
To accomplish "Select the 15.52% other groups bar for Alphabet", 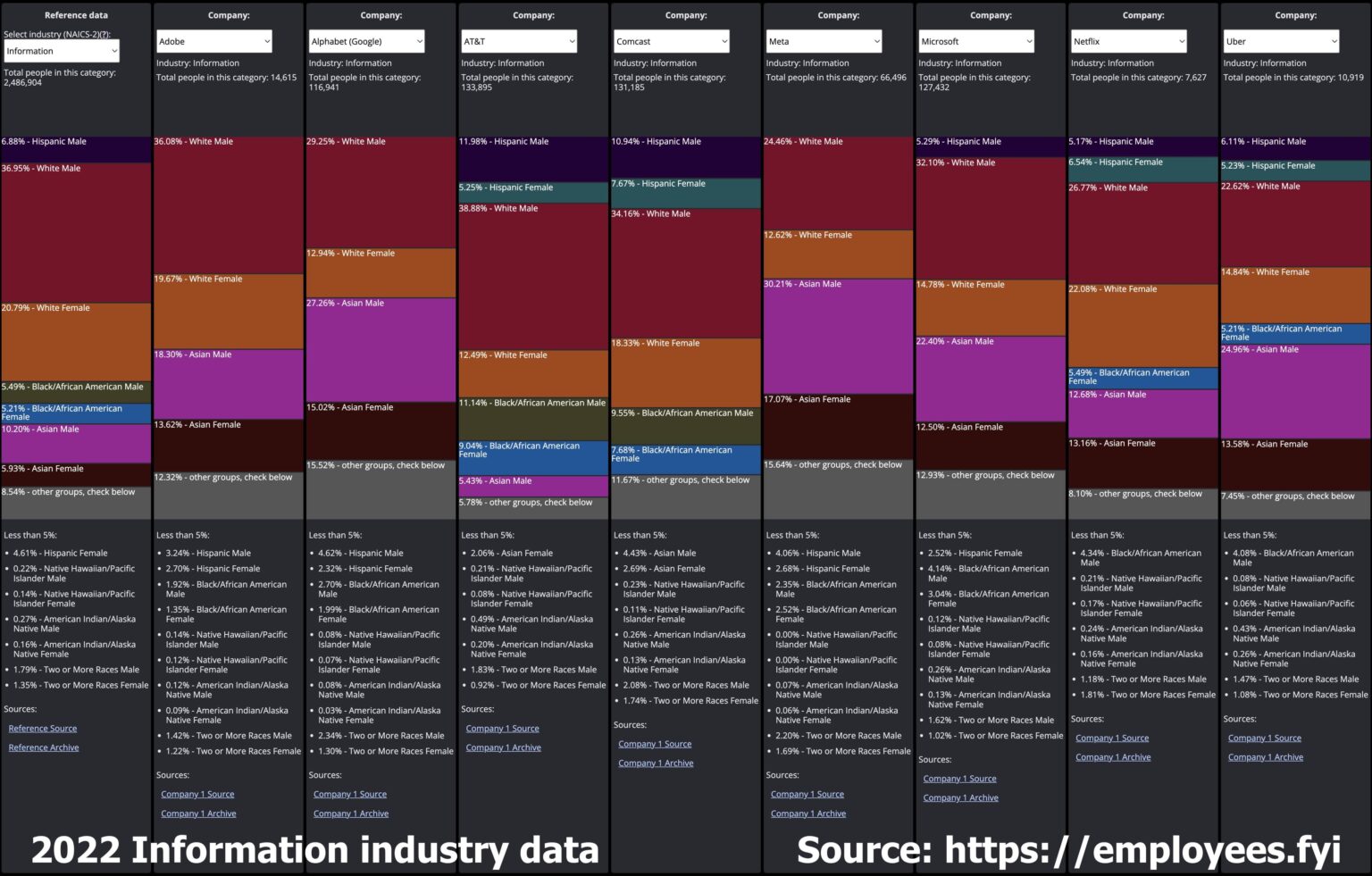I will 381,489.
